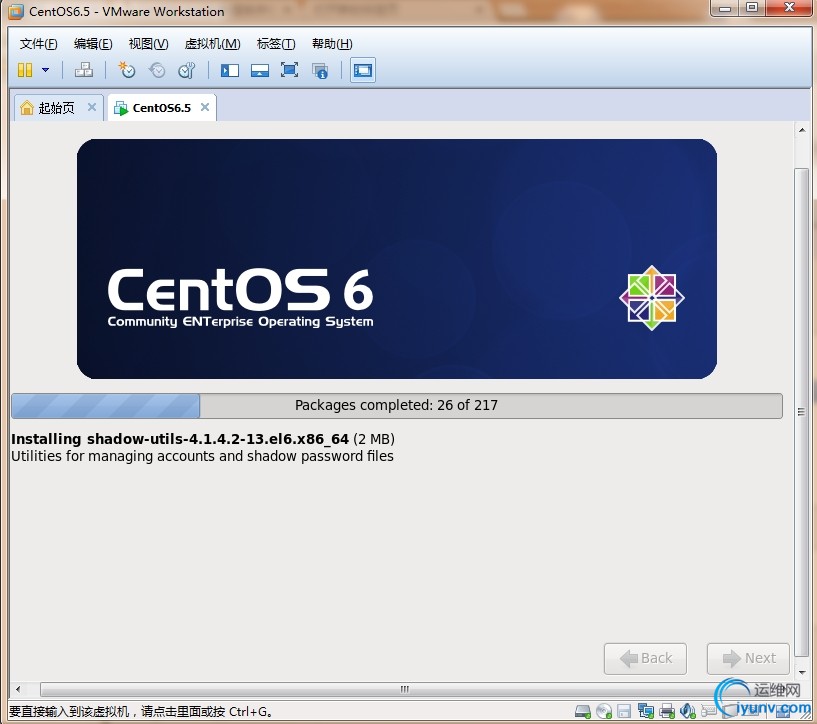The height and width of the screenshot is (724, 817).
Task: Click the vertical scrollbar thumb
Action: coord(802,411)
